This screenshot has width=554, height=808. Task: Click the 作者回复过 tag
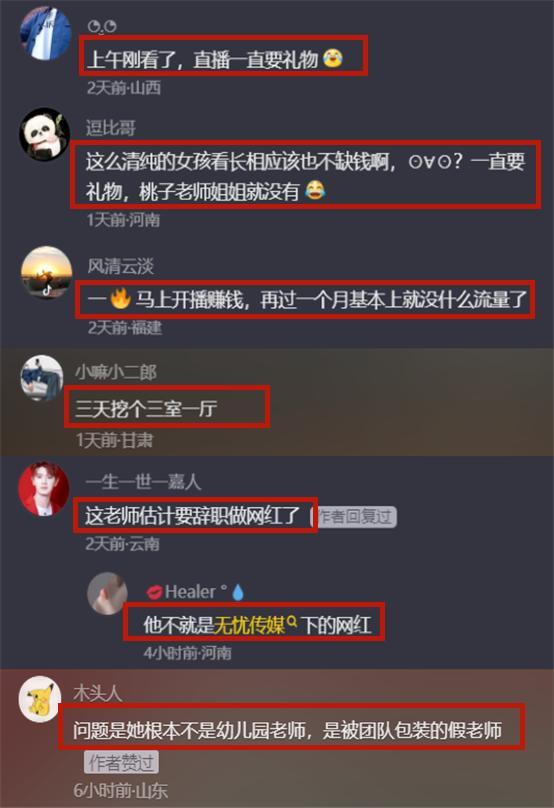pos(356,516)
